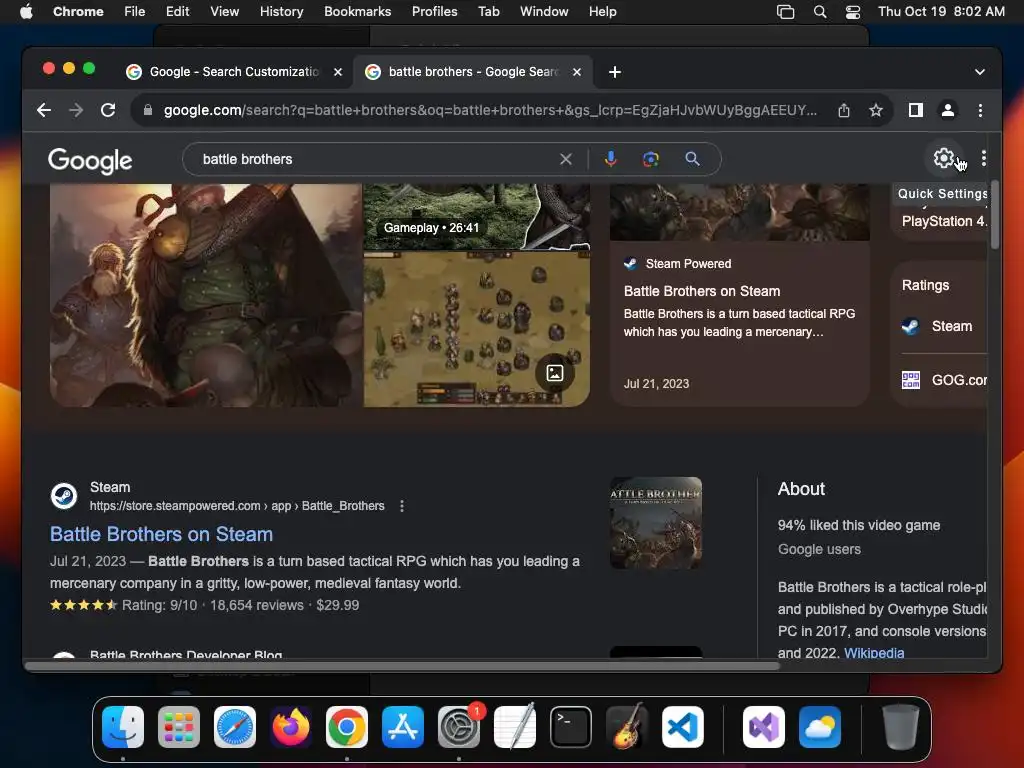This screenshot has width=1024, height=768.
Task: Close the battle brothers search tab
Action: 577,72
